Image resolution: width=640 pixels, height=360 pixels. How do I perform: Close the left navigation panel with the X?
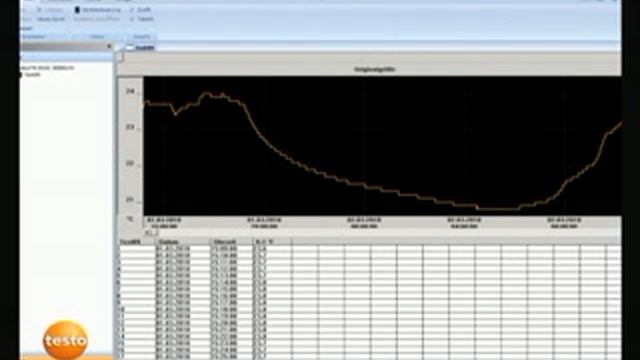[109, 46]
